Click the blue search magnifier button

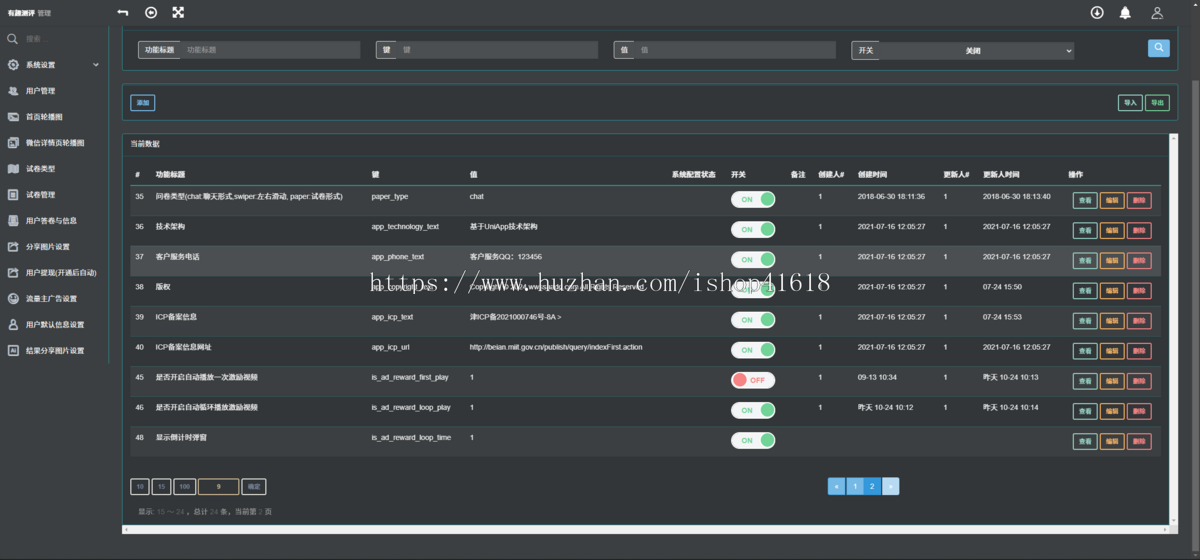[x=1158, y=48]
